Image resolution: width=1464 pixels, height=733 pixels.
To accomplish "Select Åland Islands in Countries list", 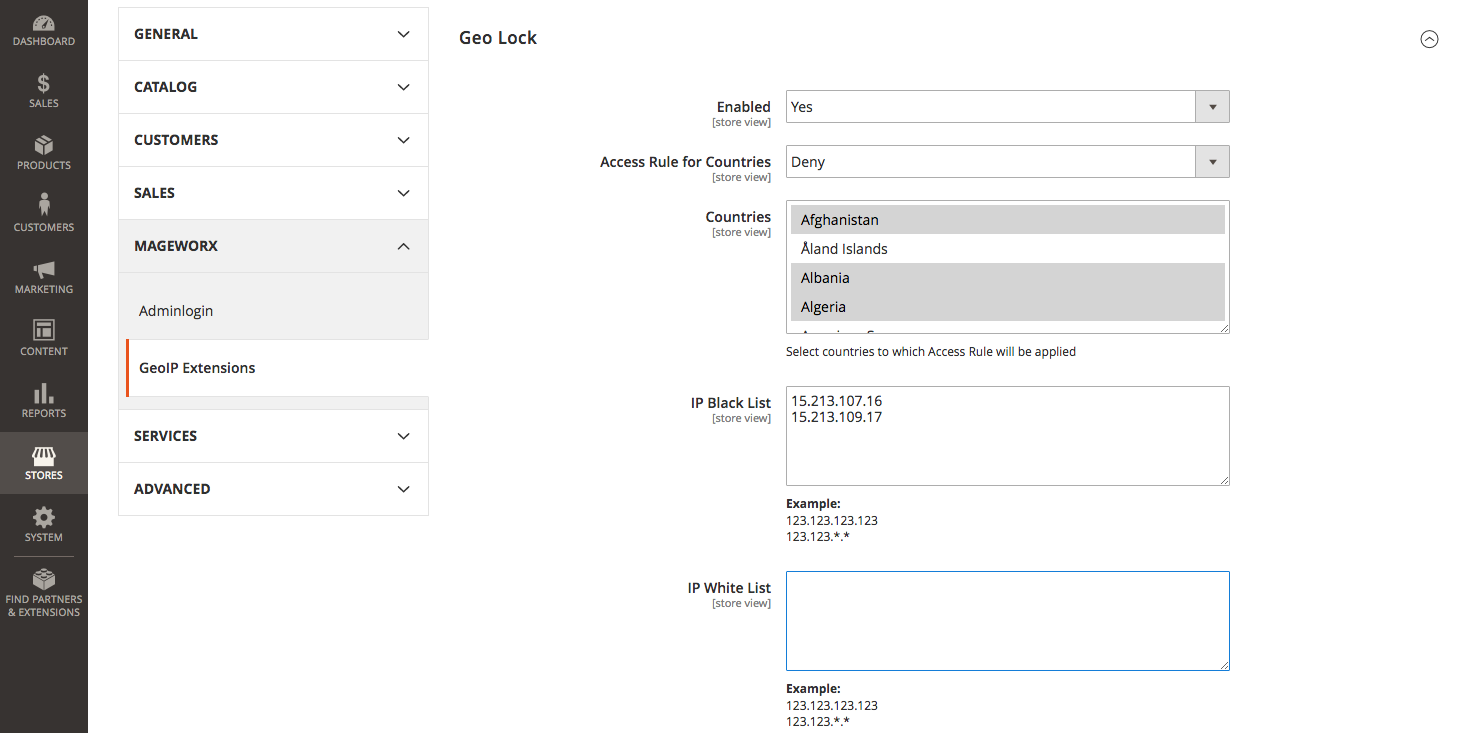I will point(1007,249).
